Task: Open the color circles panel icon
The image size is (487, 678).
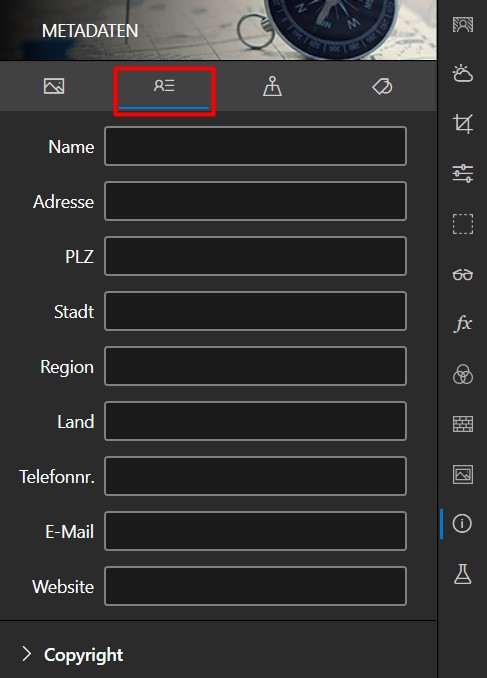Action: pyautogui.click(x=462, y=374)
